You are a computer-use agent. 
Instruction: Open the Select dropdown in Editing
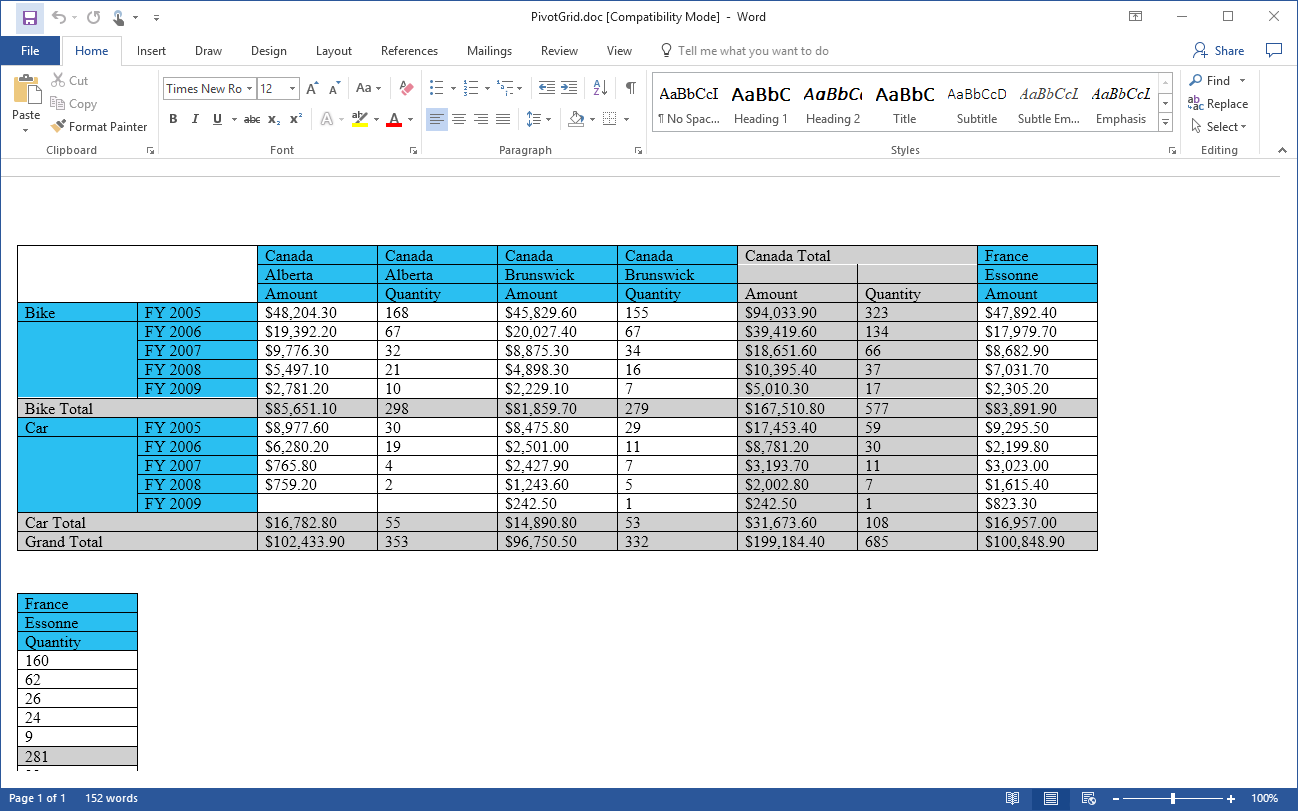coord(1219,127)
